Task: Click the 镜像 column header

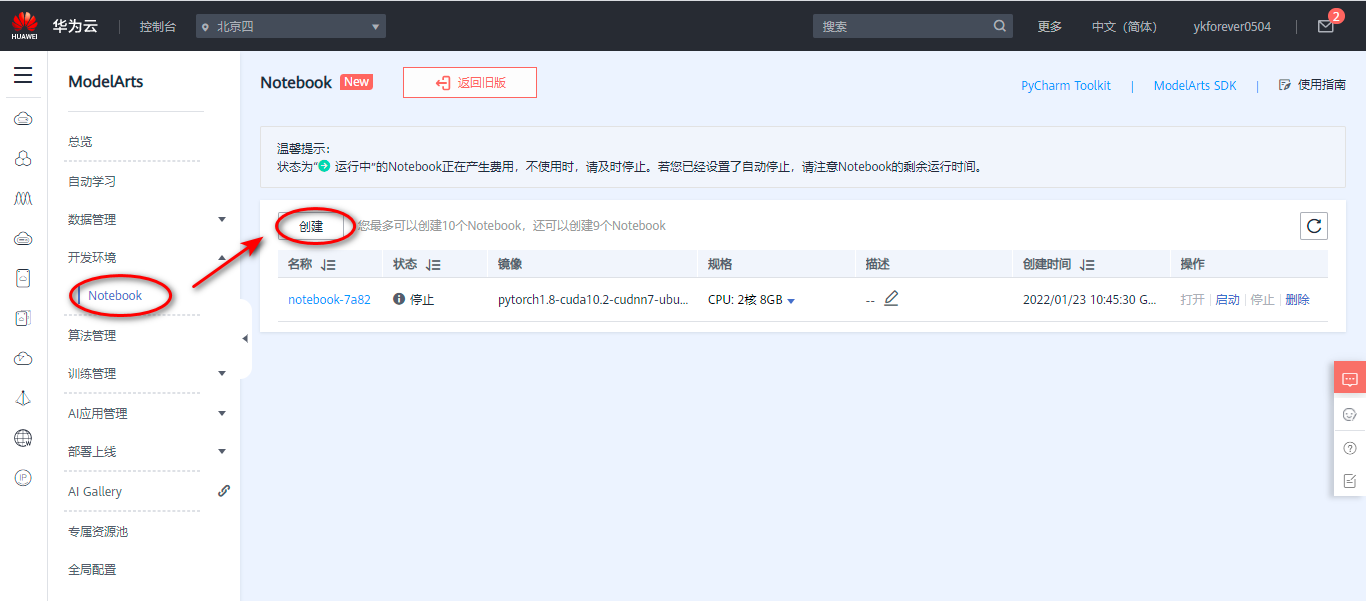Action: coord(510,264)
